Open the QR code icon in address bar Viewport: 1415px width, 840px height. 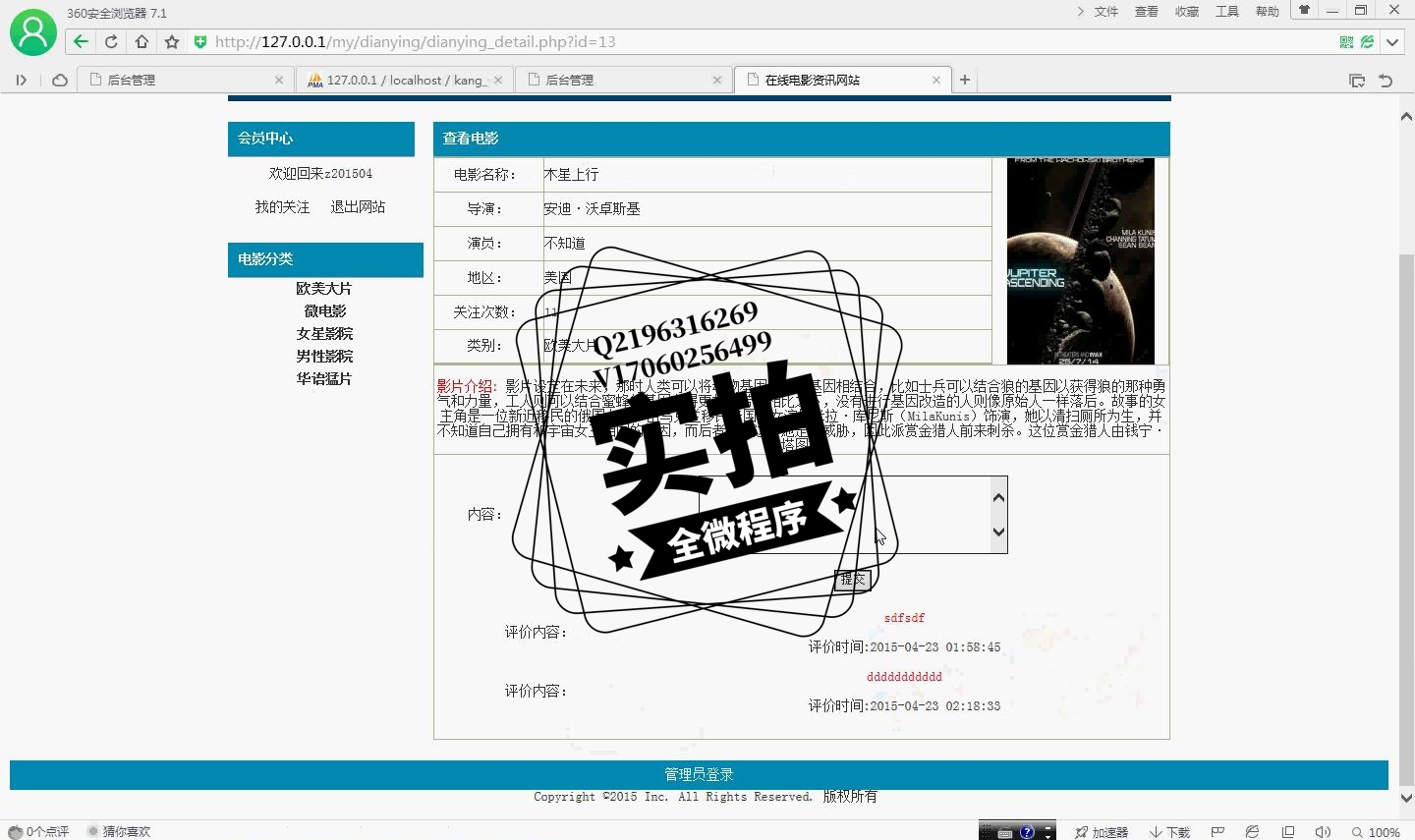coord(1346,41)
